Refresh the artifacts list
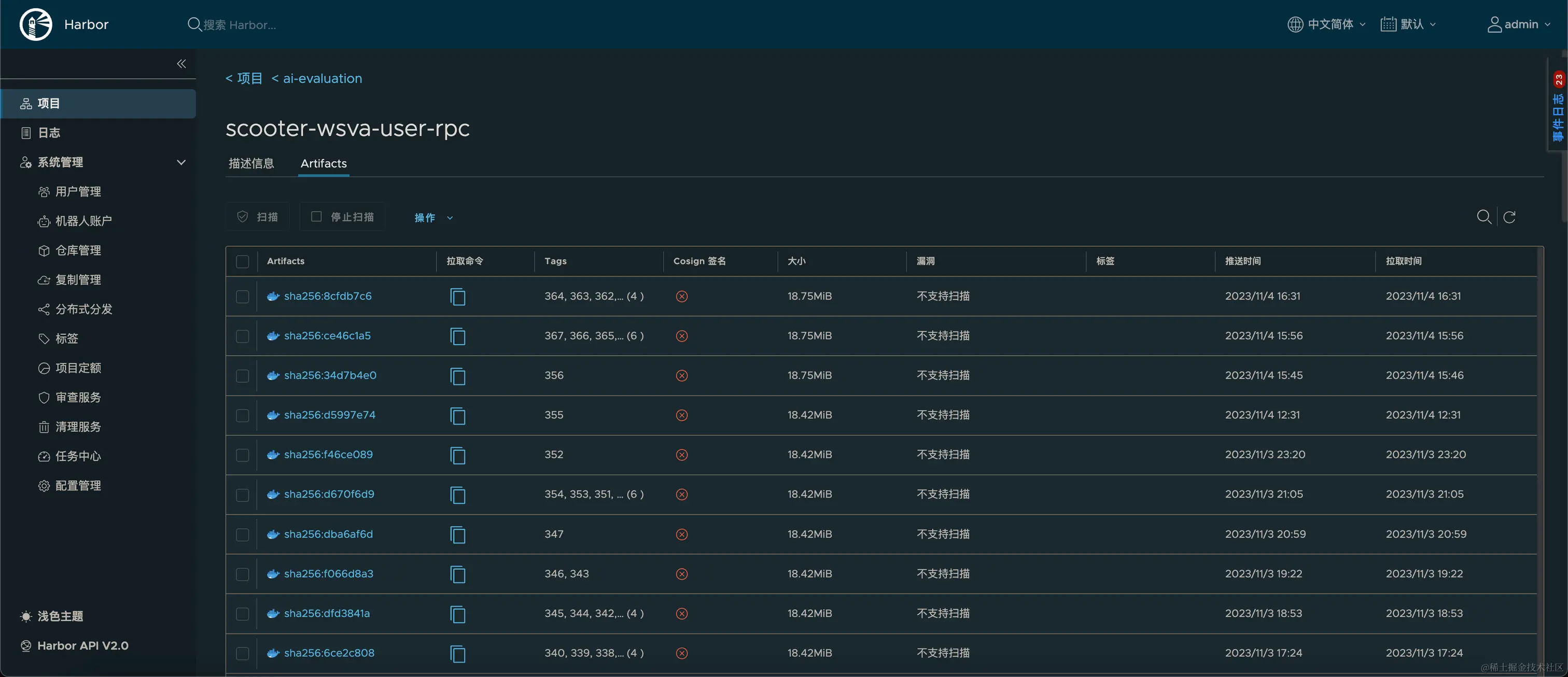This screenshot has height=677, width=1568. [x=1510, y=217]
